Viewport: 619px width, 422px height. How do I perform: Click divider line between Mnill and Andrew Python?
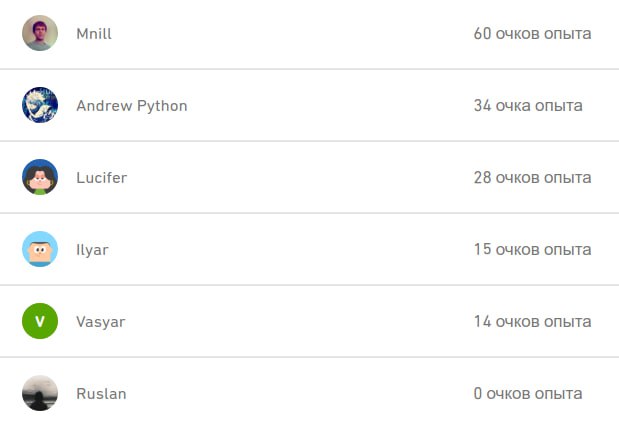(309, 69)
